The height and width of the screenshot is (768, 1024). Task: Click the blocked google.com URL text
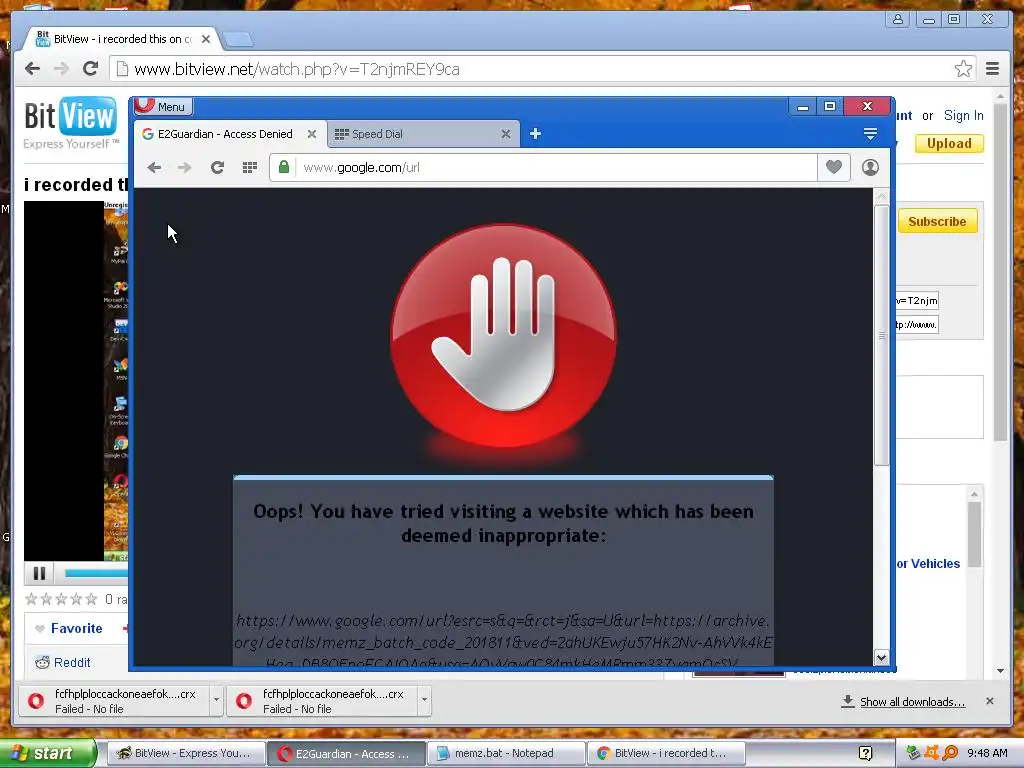[503, 641]
